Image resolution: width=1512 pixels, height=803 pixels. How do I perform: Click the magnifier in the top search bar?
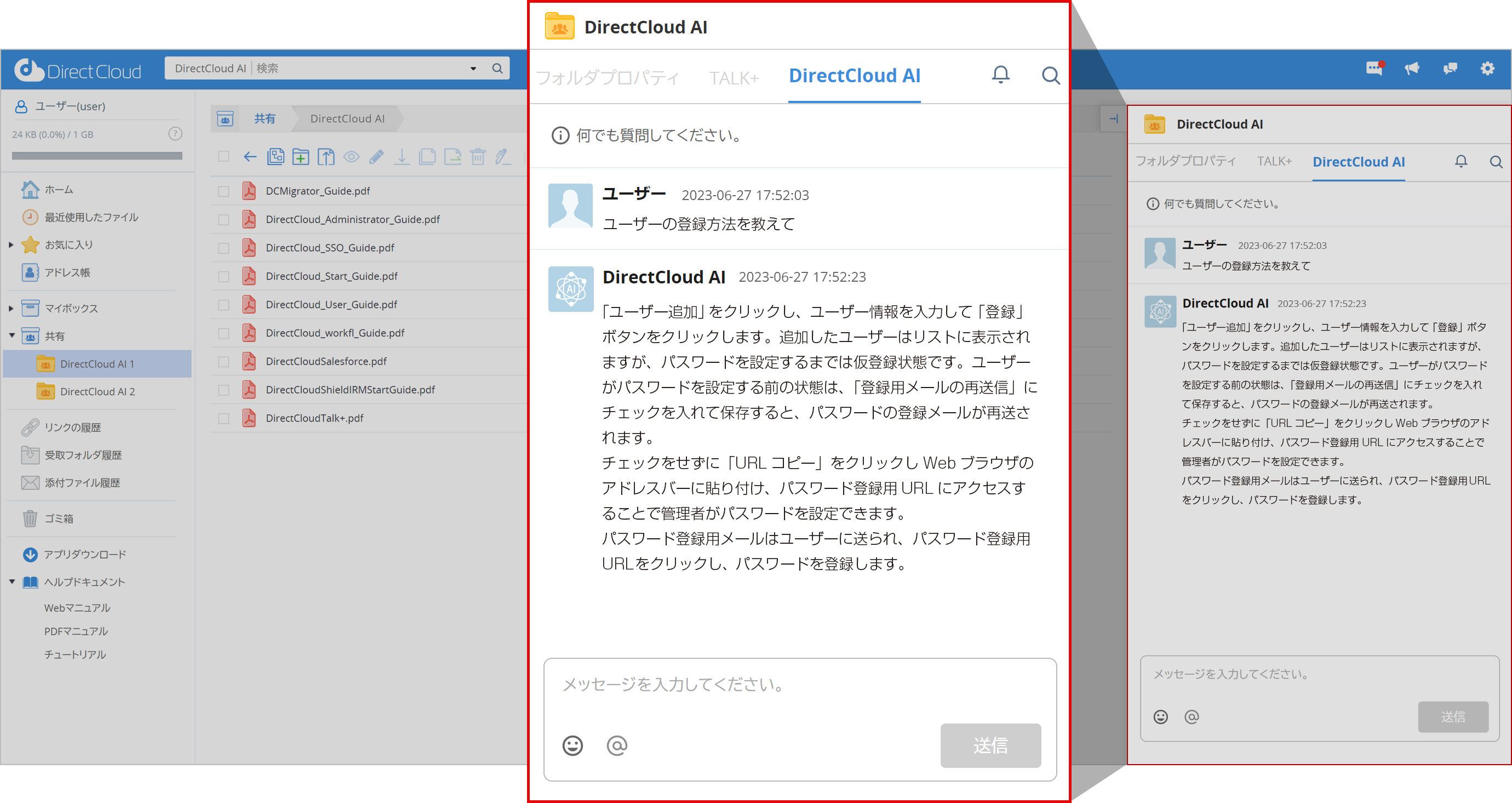pos(497,68)
